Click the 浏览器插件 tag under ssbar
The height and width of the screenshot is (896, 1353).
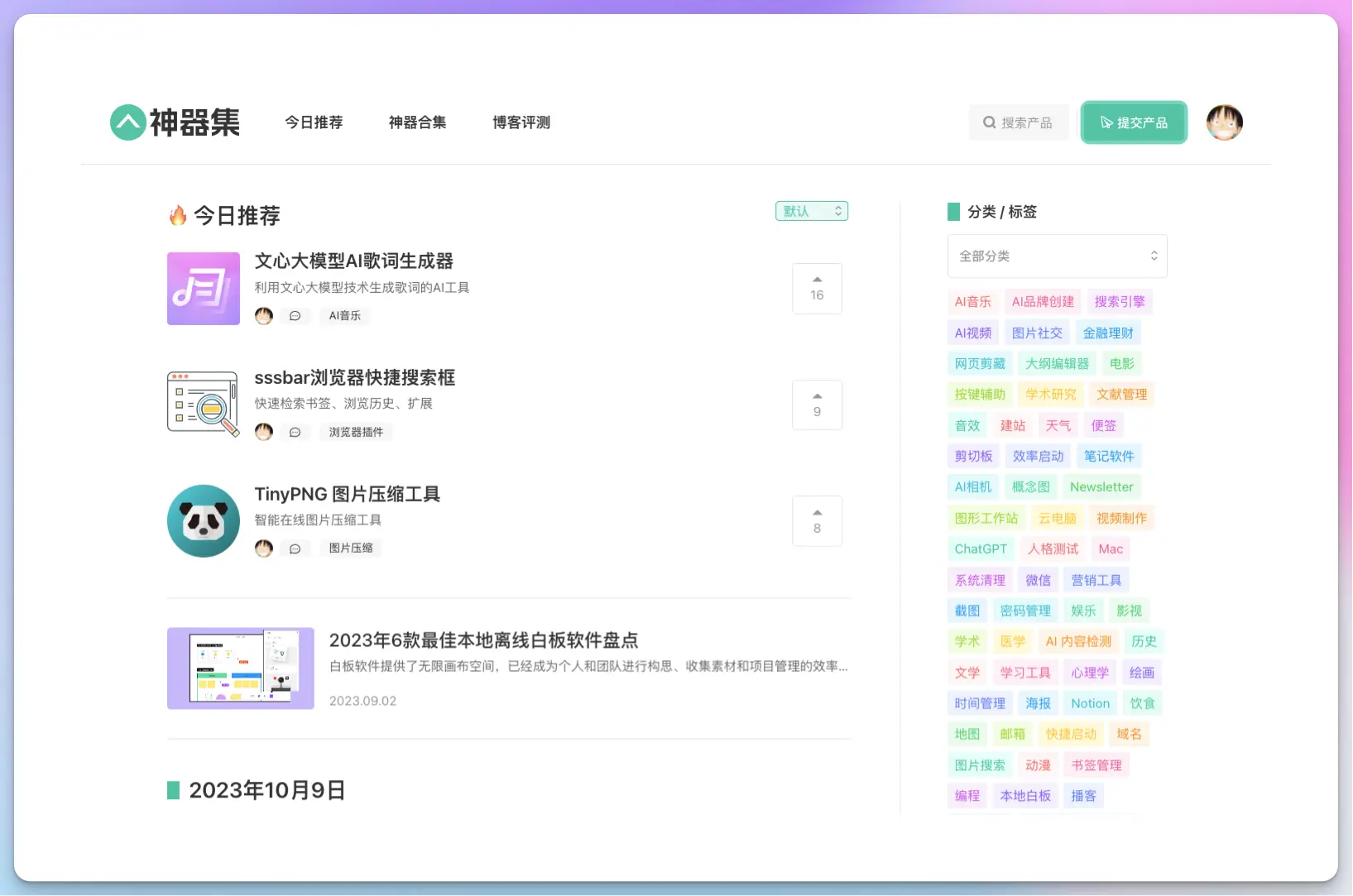click(x=356, y=432)
